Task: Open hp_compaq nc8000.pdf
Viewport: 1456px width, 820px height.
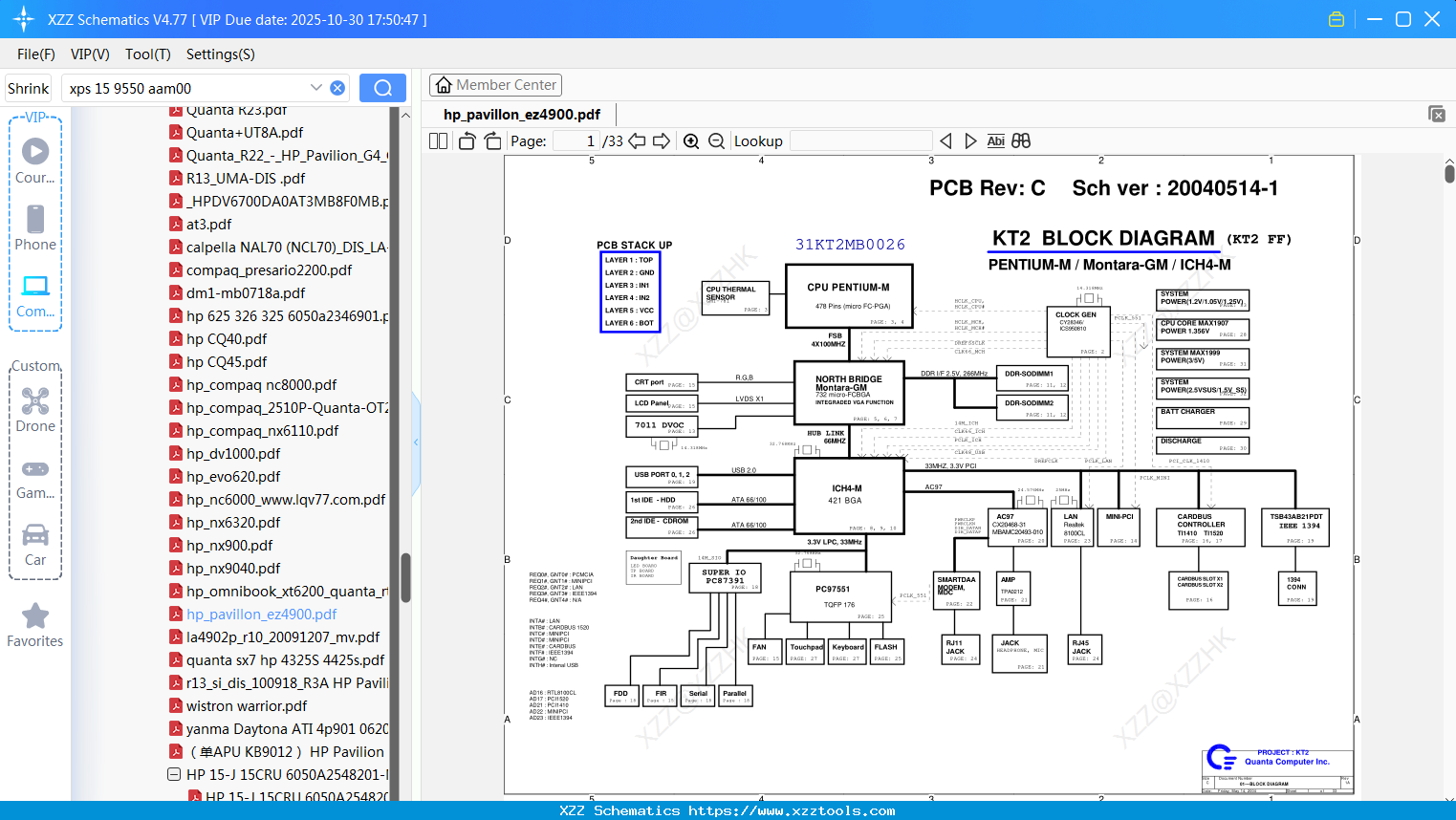Action: pyautogui.click(x=261, y=385)
